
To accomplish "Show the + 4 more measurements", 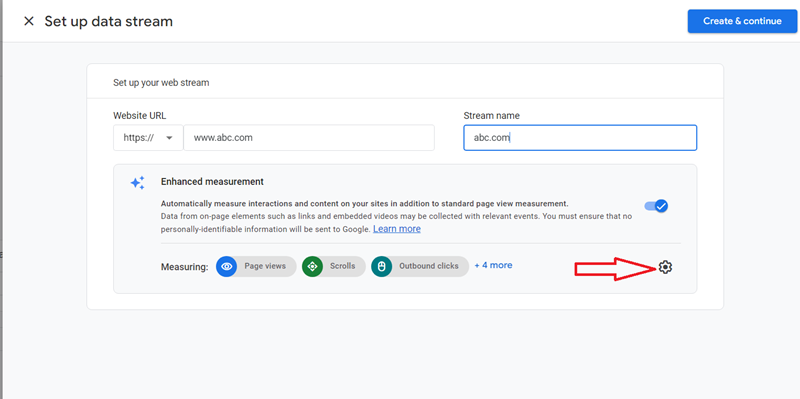I will point(493,265).
